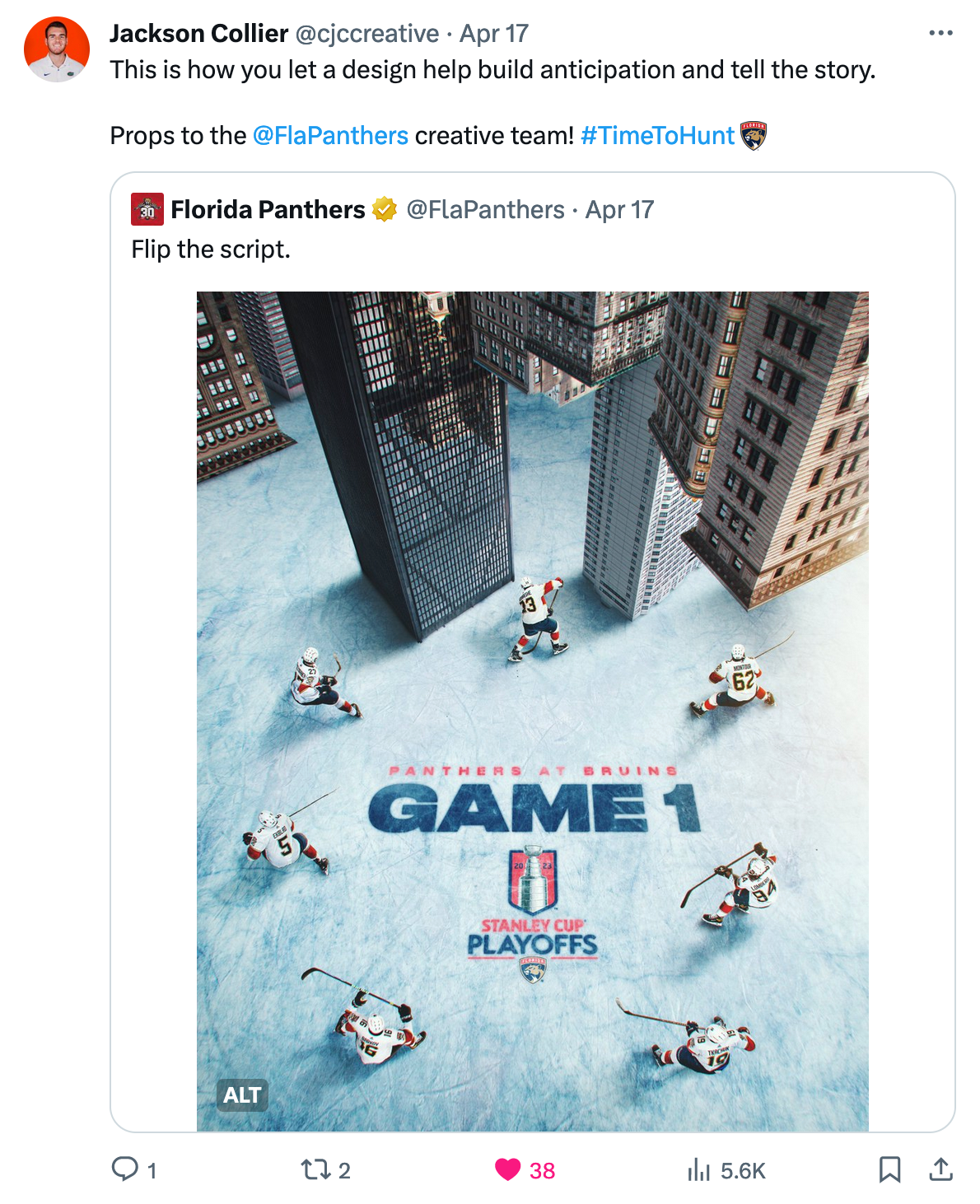Screen dimensions: 980x1204
Task: Open the Apr 17 timestamp of main tweet
Action: pos(494,33)
